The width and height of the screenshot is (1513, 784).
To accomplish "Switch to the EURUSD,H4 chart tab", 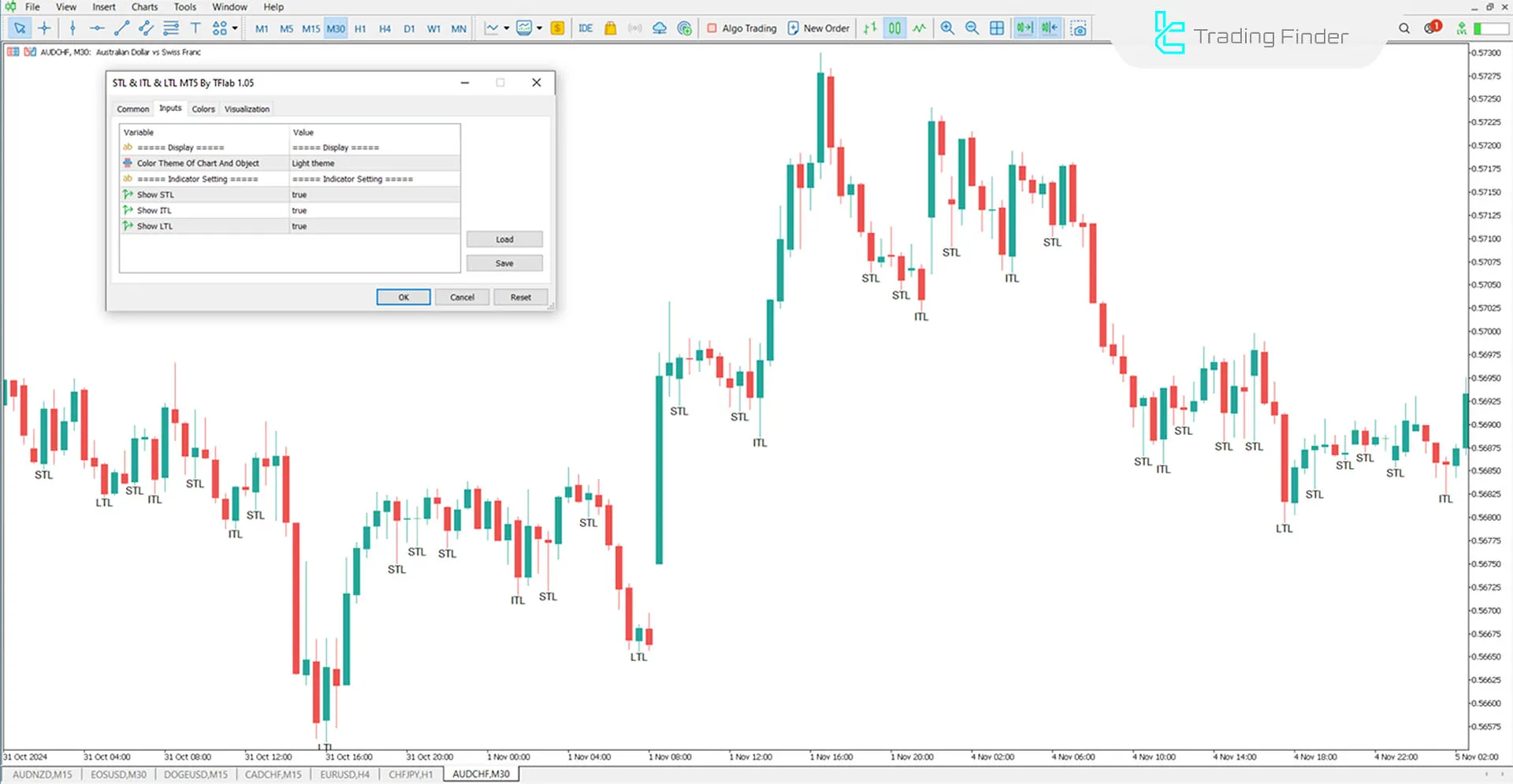I will click(344, 775).
